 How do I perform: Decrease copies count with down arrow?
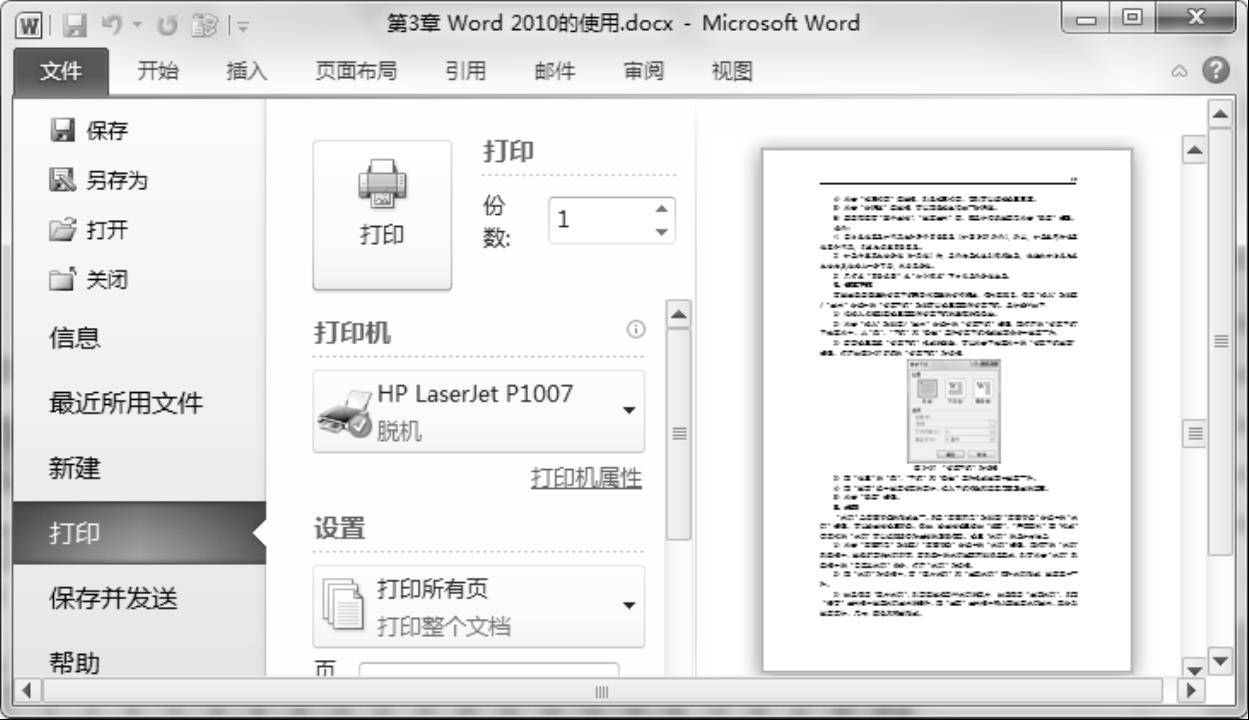coord(660,232)
